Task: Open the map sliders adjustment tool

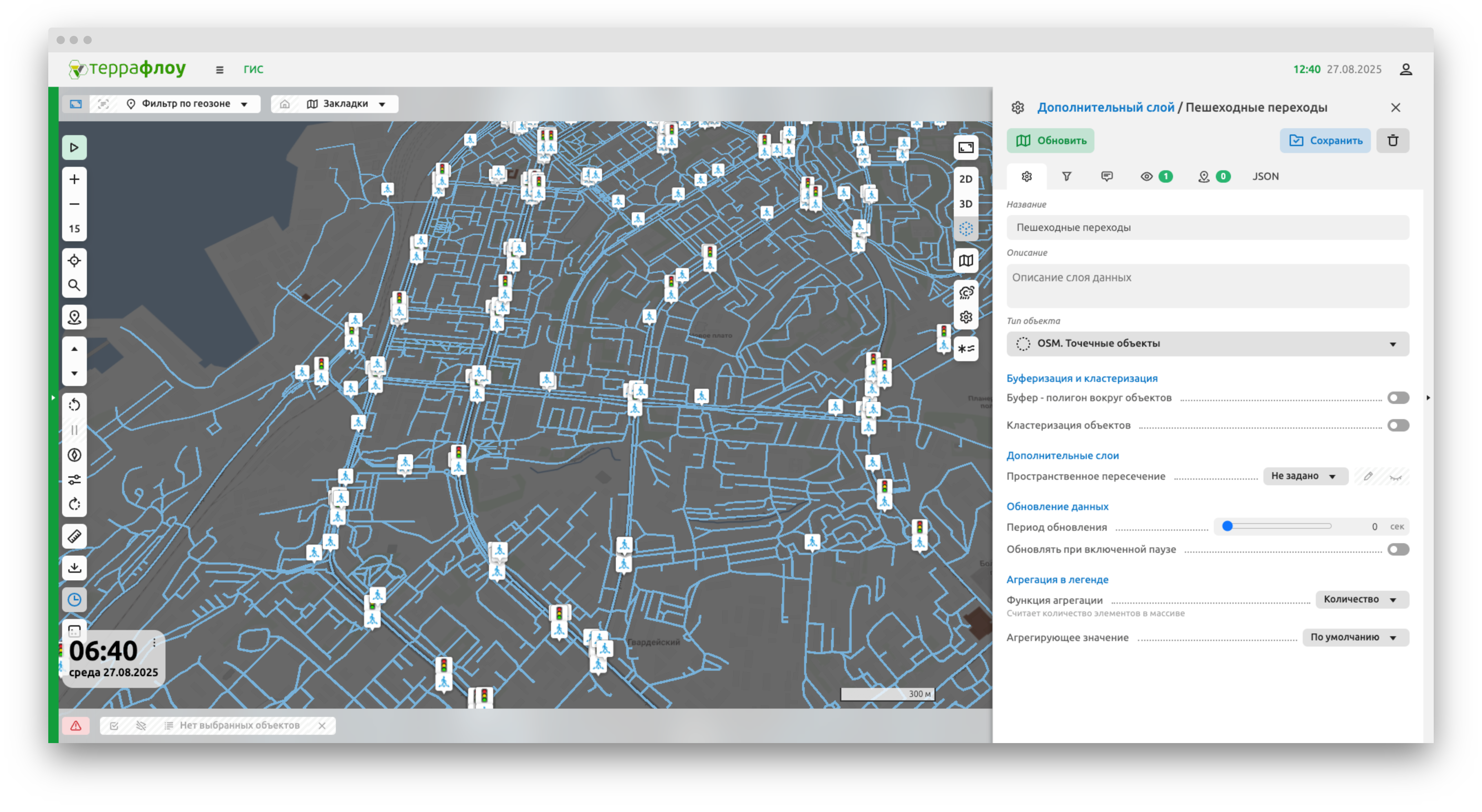Action: [74, 480]
